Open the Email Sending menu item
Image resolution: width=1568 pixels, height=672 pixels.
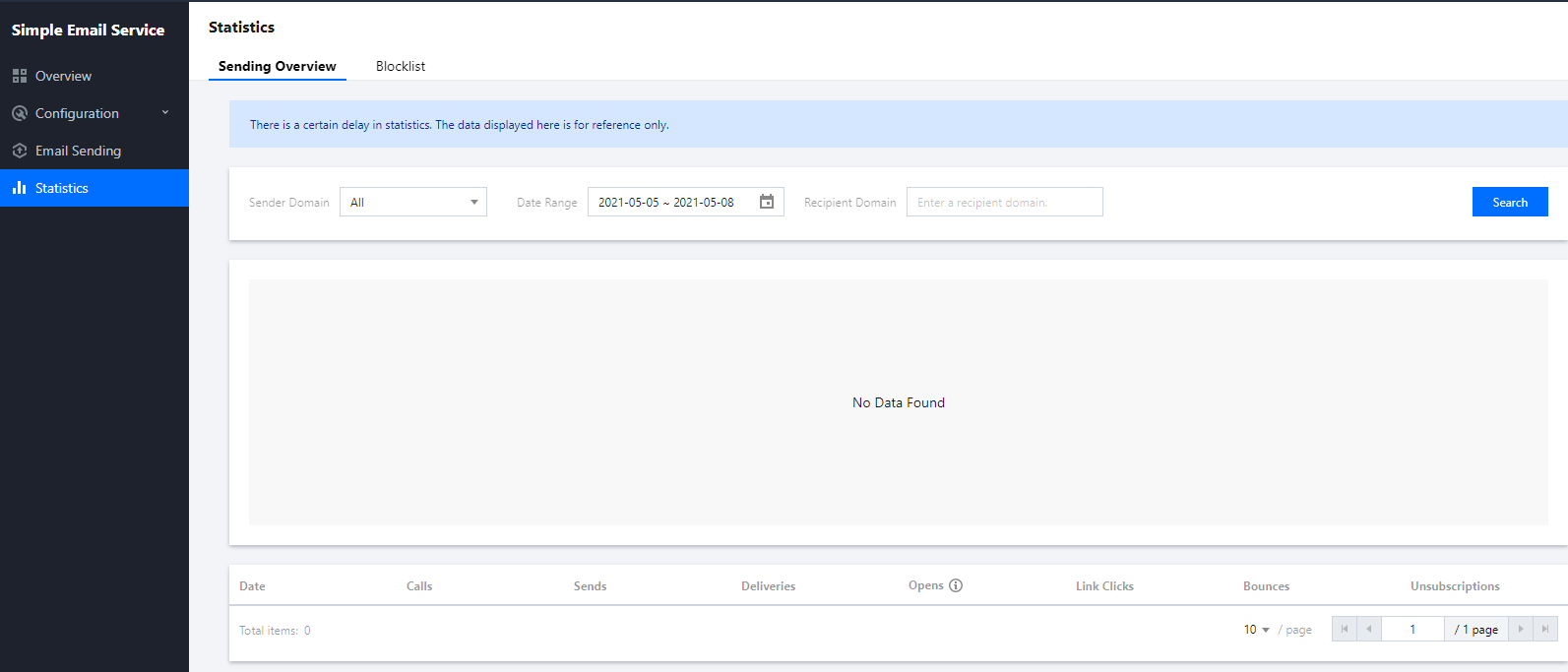[x=94, y=151]
